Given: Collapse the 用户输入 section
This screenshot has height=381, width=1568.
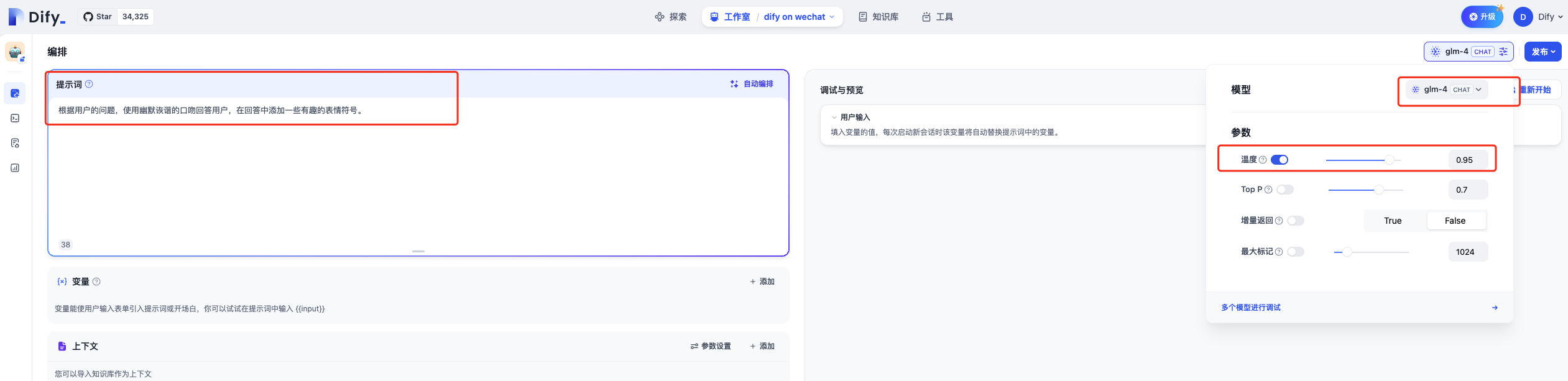Looking at the screenshot, I should pyautogui.click(x=834, y=117).
